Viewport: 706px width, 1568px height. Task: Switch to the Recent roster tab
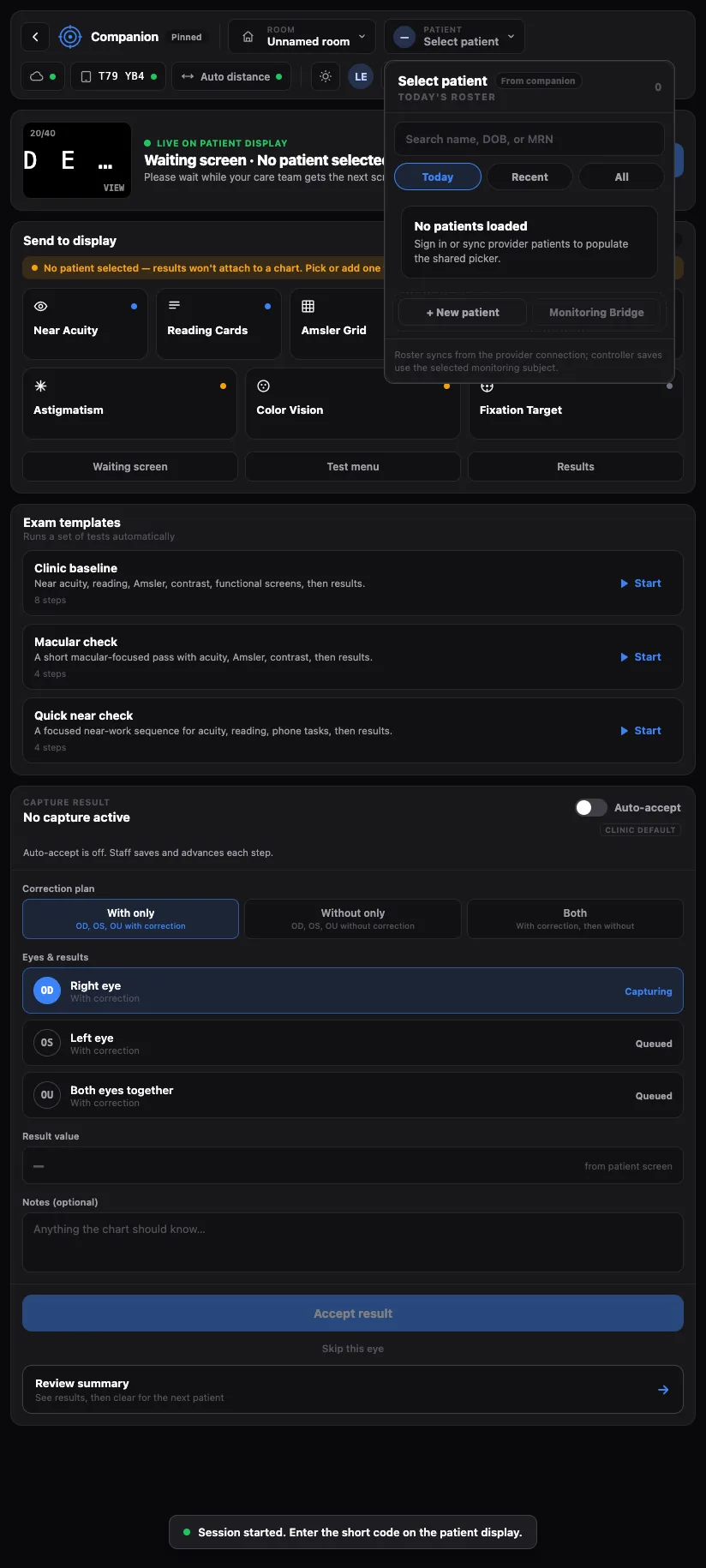tap(529, 177)
